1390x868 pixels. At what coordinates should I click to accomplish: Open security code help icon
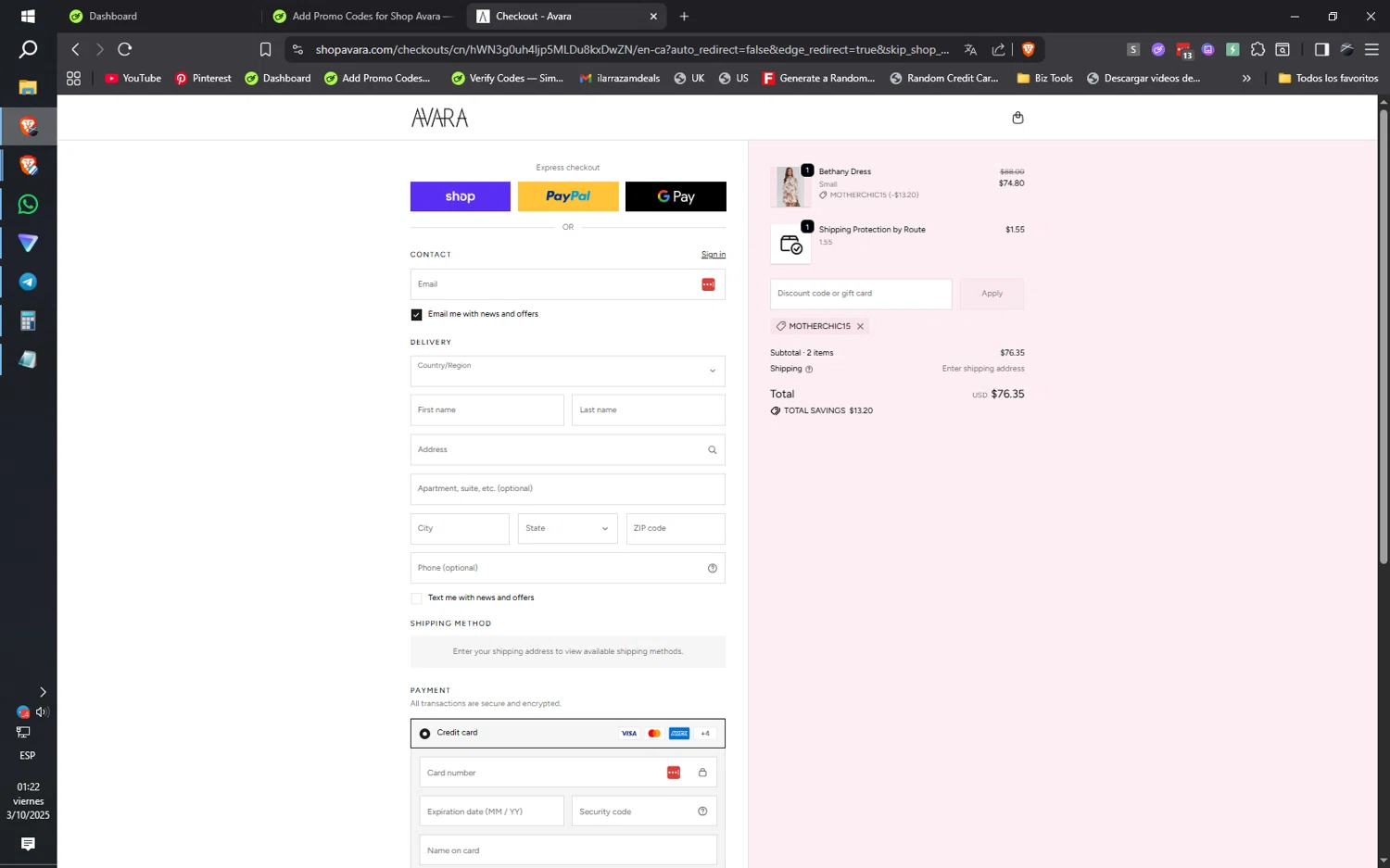(702, 811)
